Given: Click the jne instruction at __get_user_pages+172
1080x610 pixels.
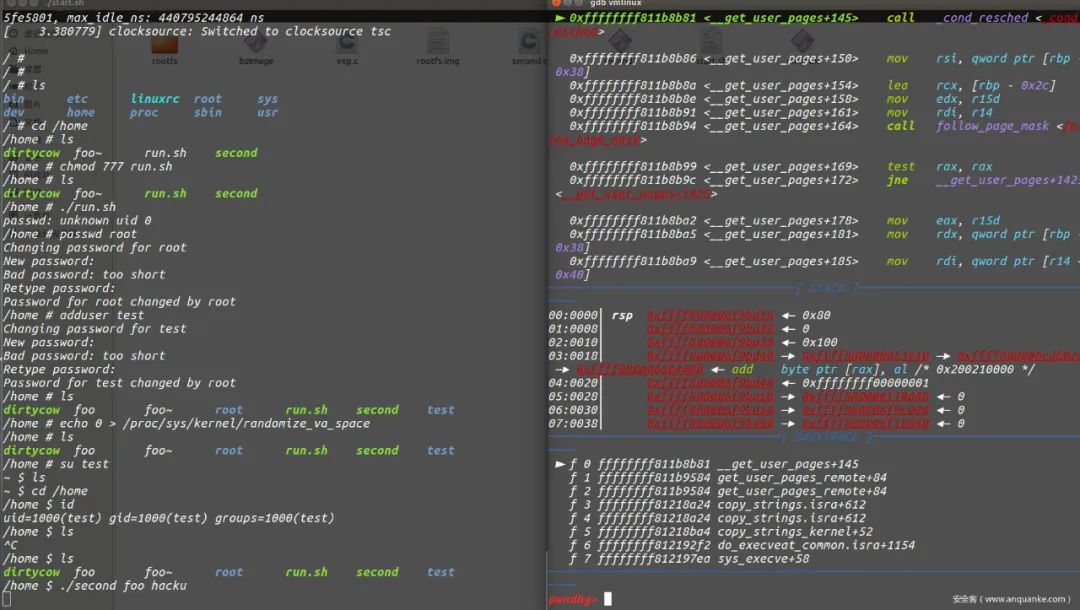Looking at the screenshot, I should tap(823, 180).
